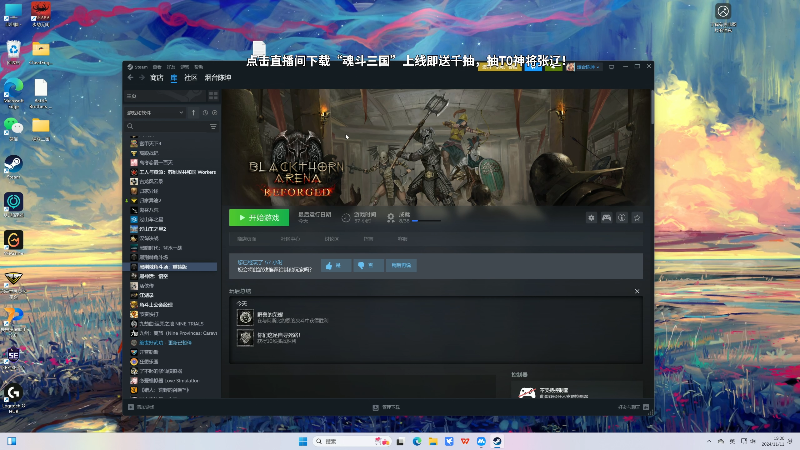Click the library search field
Image resolution: width=800 pixels, height=450 pixels.
click(x=166, y=126)
